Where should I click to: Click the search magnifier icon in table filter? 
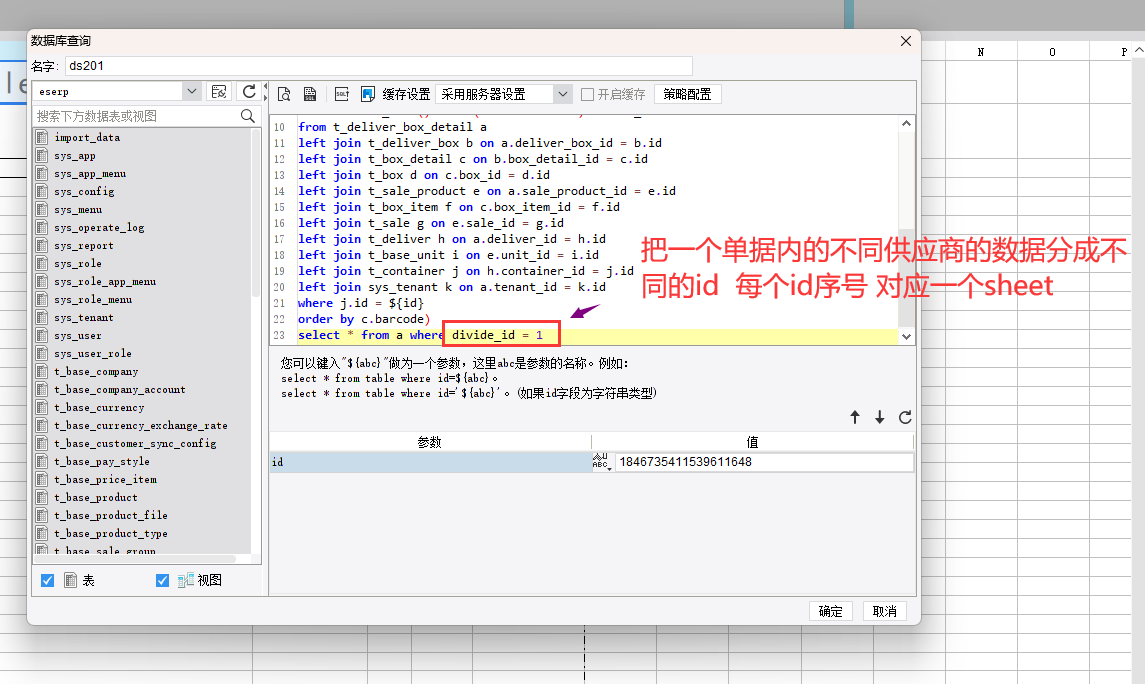(x=248, y=116)
